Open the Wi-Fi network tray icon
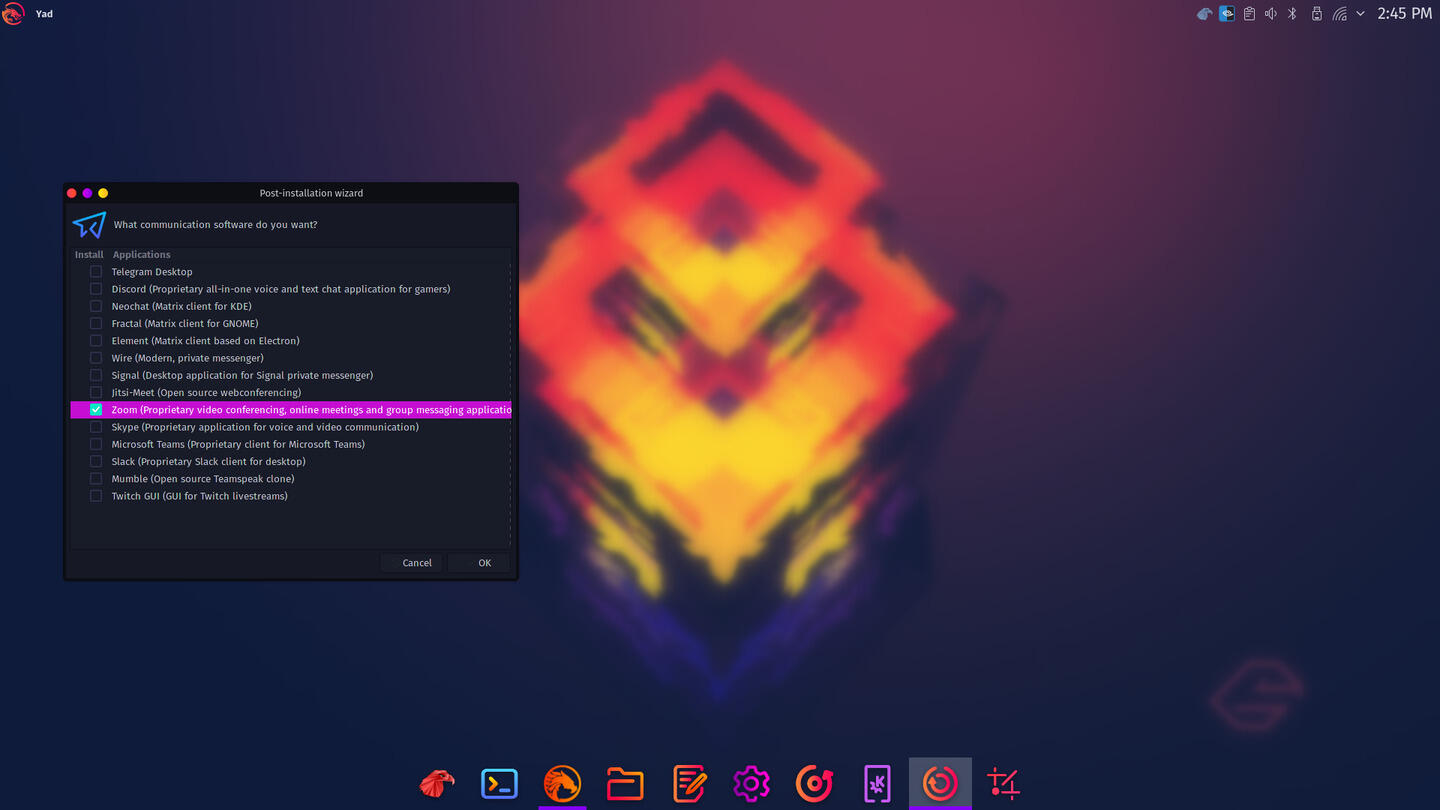Image resolution: width=1440 pixels, height=810 pixels. coord(1339,14)
